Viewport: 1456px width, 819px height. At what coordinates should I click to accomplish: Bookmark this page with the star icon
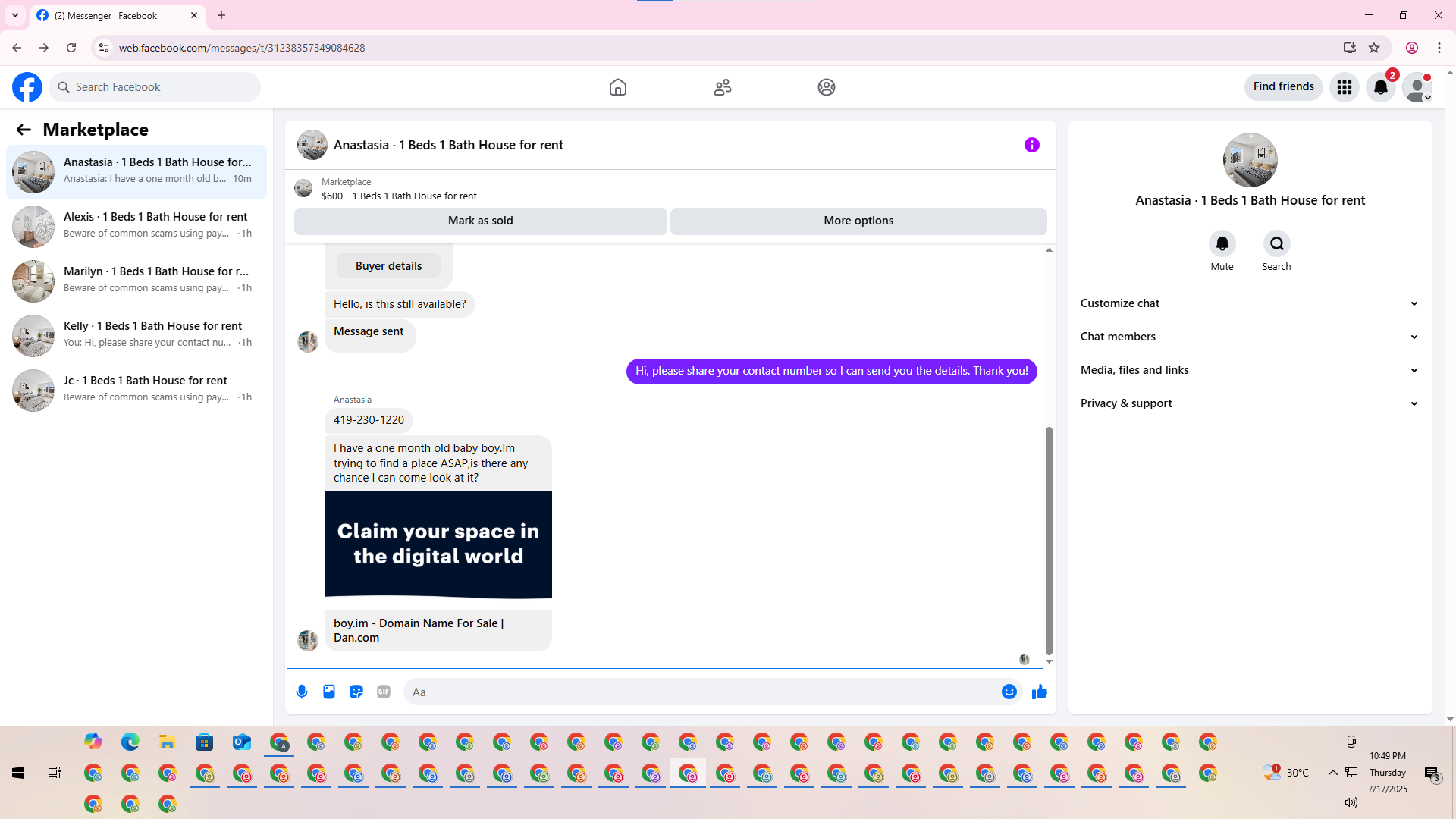[1374, 48]
